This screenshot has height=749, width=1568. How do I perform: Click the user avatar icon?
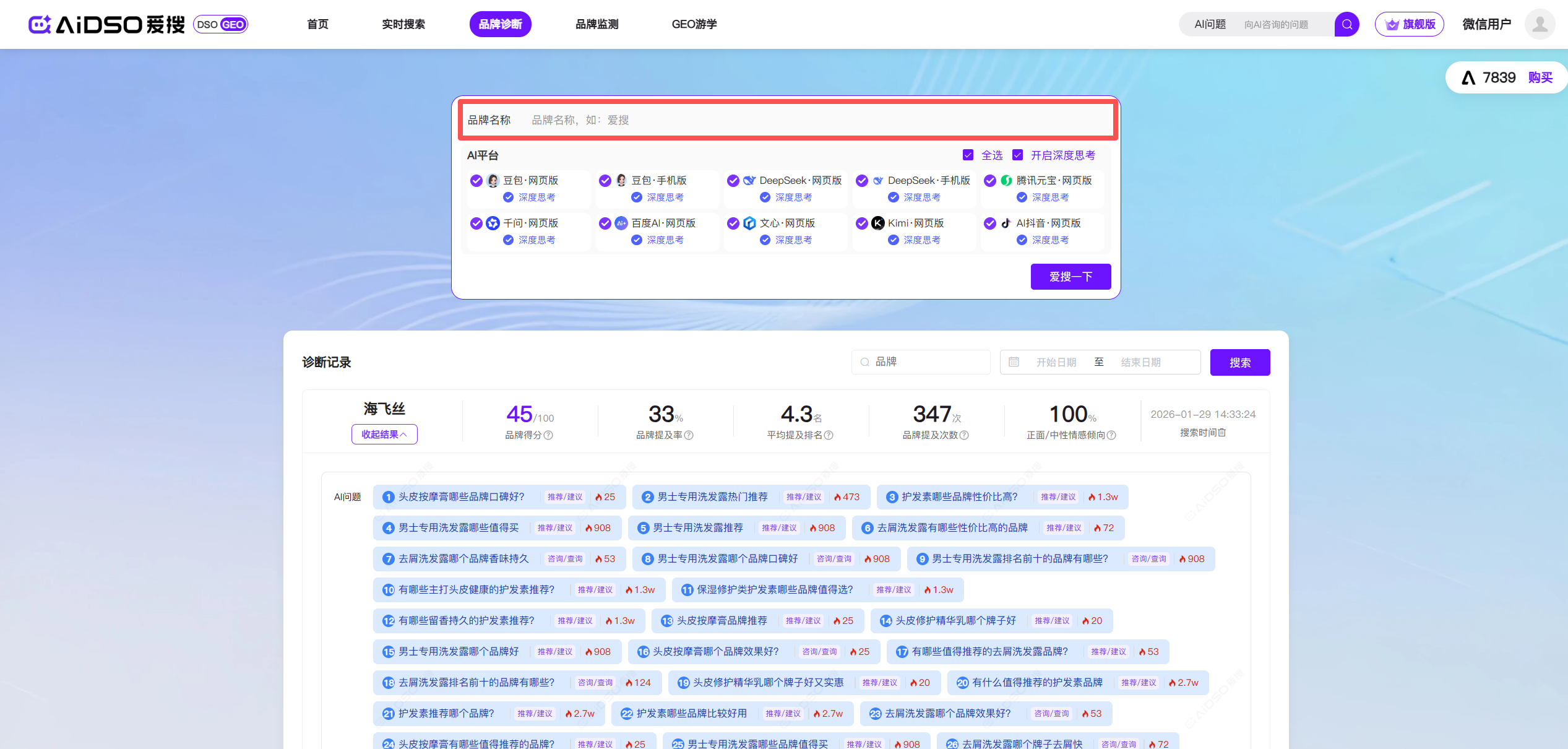point(1540,24)
